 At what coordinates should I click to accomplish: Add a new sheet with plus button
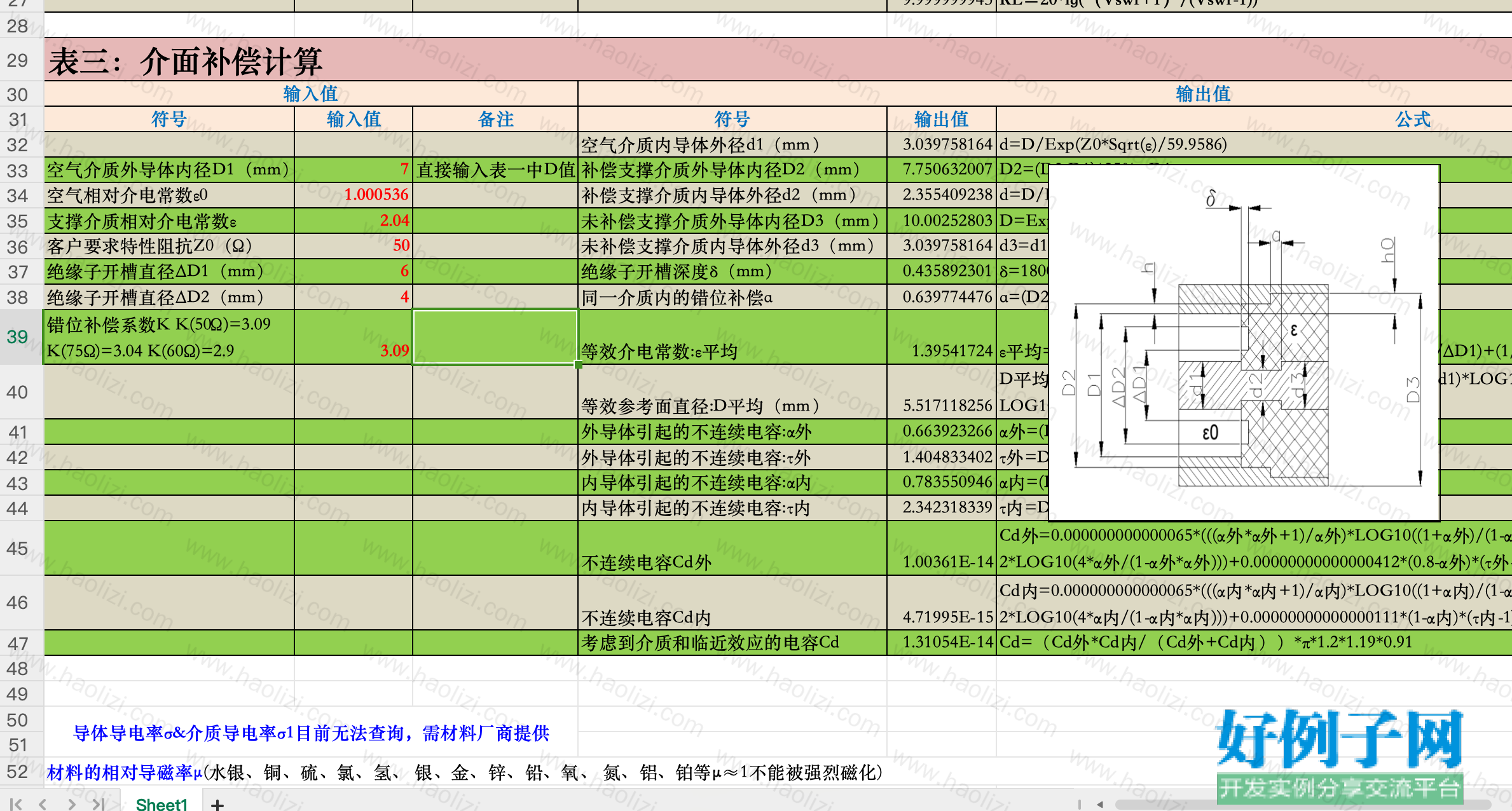(x=217, y=805)
